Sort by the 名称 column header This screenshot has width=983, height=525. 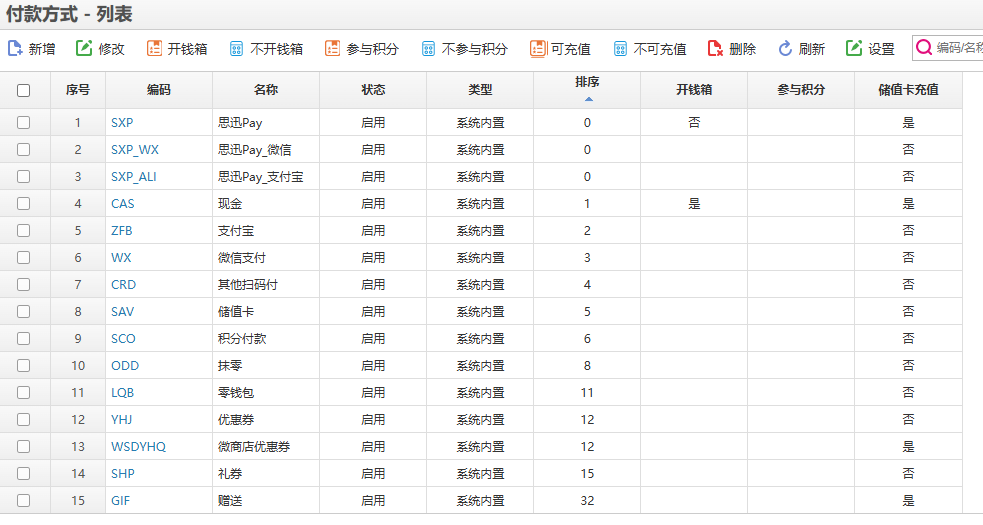266,90
